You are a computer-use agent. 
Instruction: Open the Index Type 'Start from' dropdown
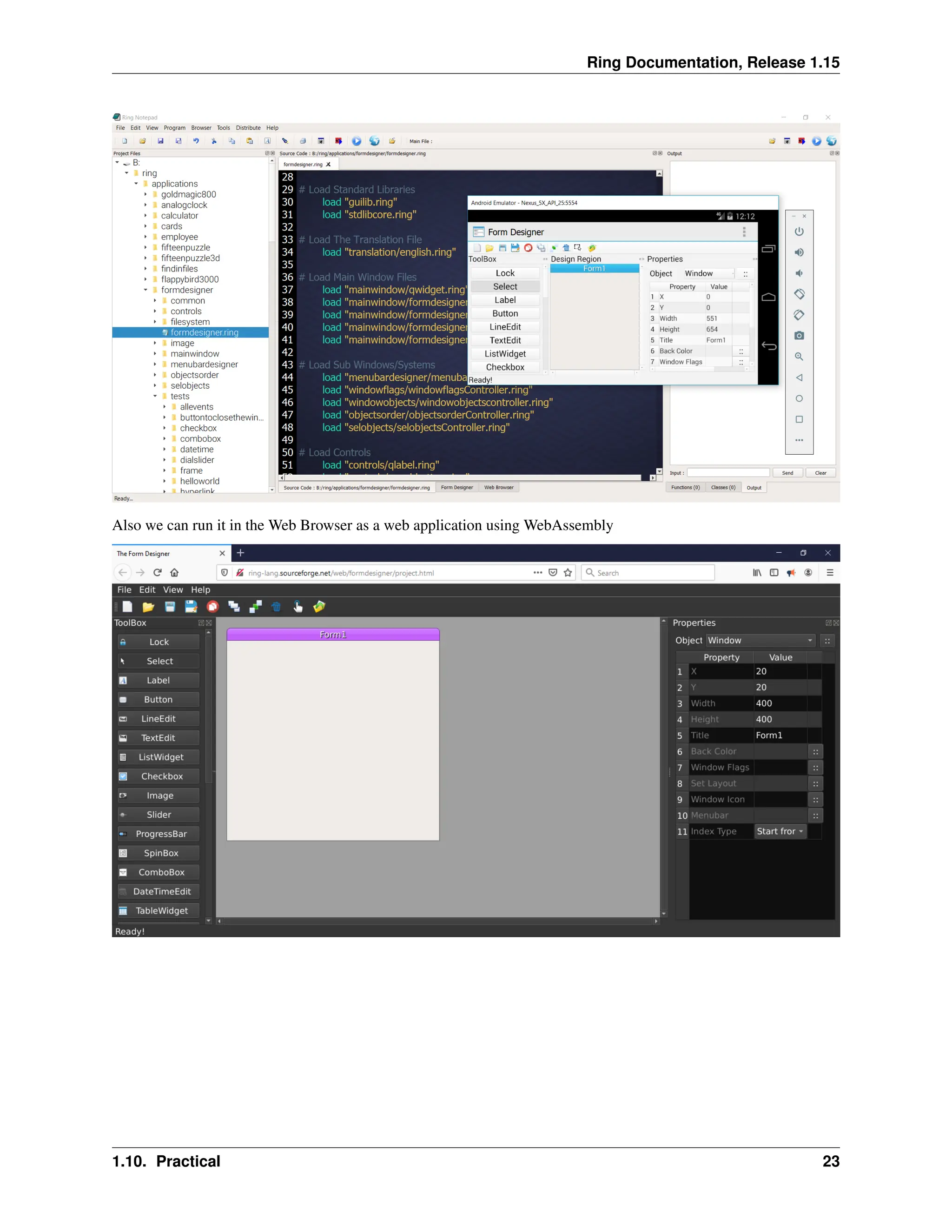pyautogui.click(x=780, y=831)
